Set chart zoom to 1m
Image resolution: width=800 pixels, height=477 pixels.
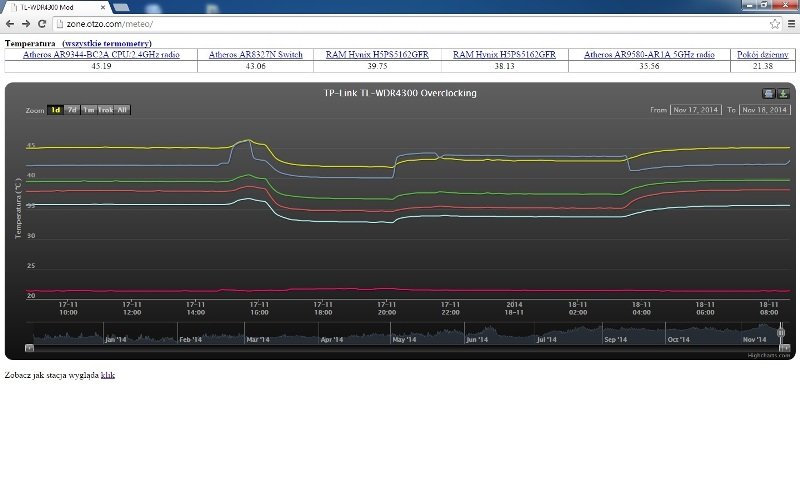tap(89, 110)
